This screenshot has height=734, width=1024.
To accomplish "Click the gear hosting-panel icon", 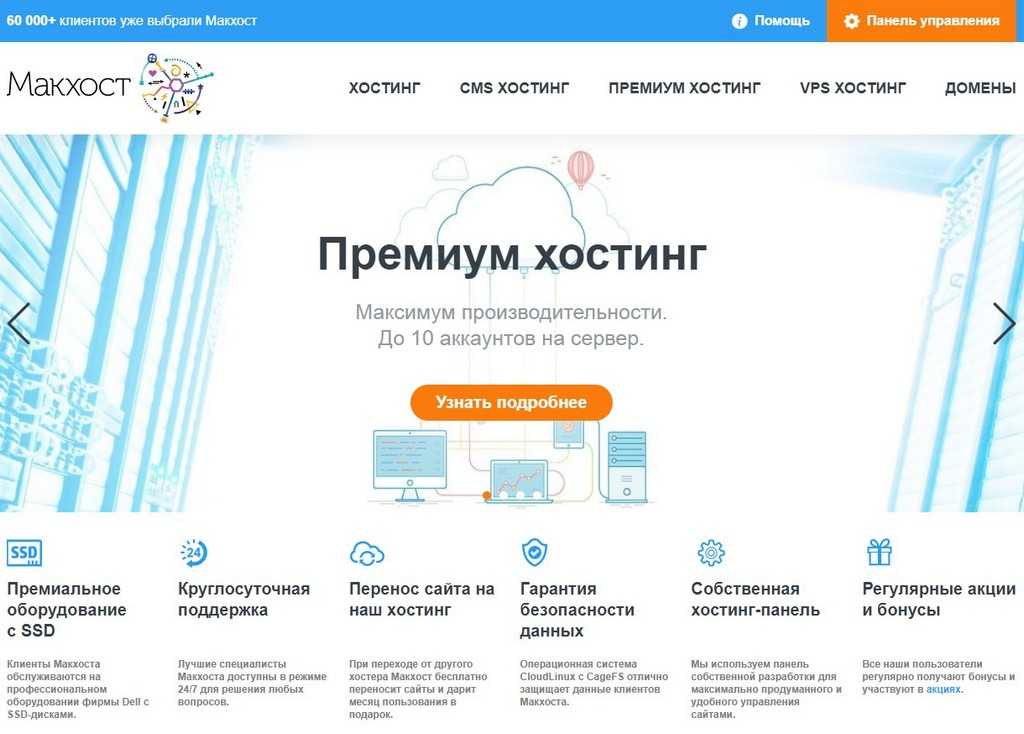I will [x=711, y=553].
